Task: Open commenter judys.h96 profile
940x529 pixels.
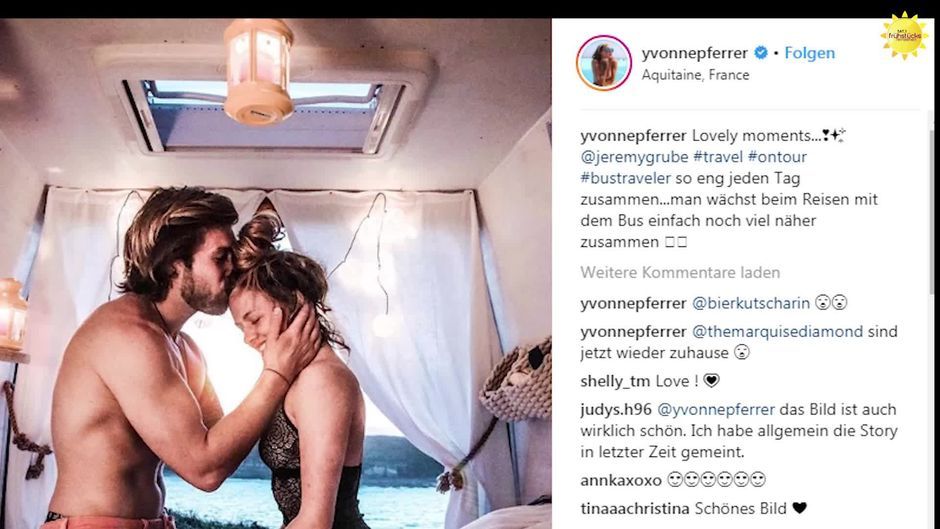Action: pyautogui.click(x=616, y=410)
